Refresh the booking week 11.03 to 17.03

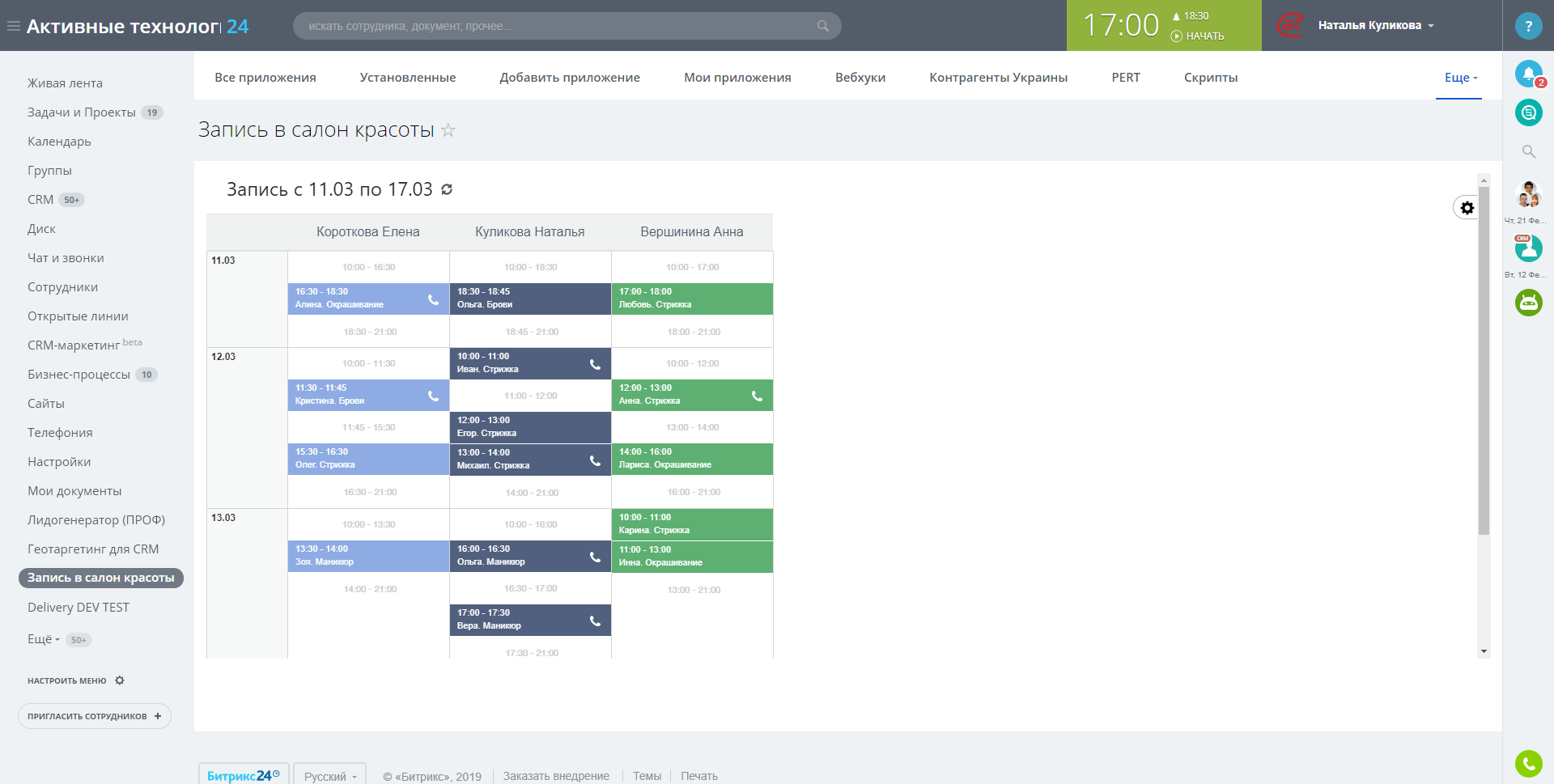[x=447, y=189]
